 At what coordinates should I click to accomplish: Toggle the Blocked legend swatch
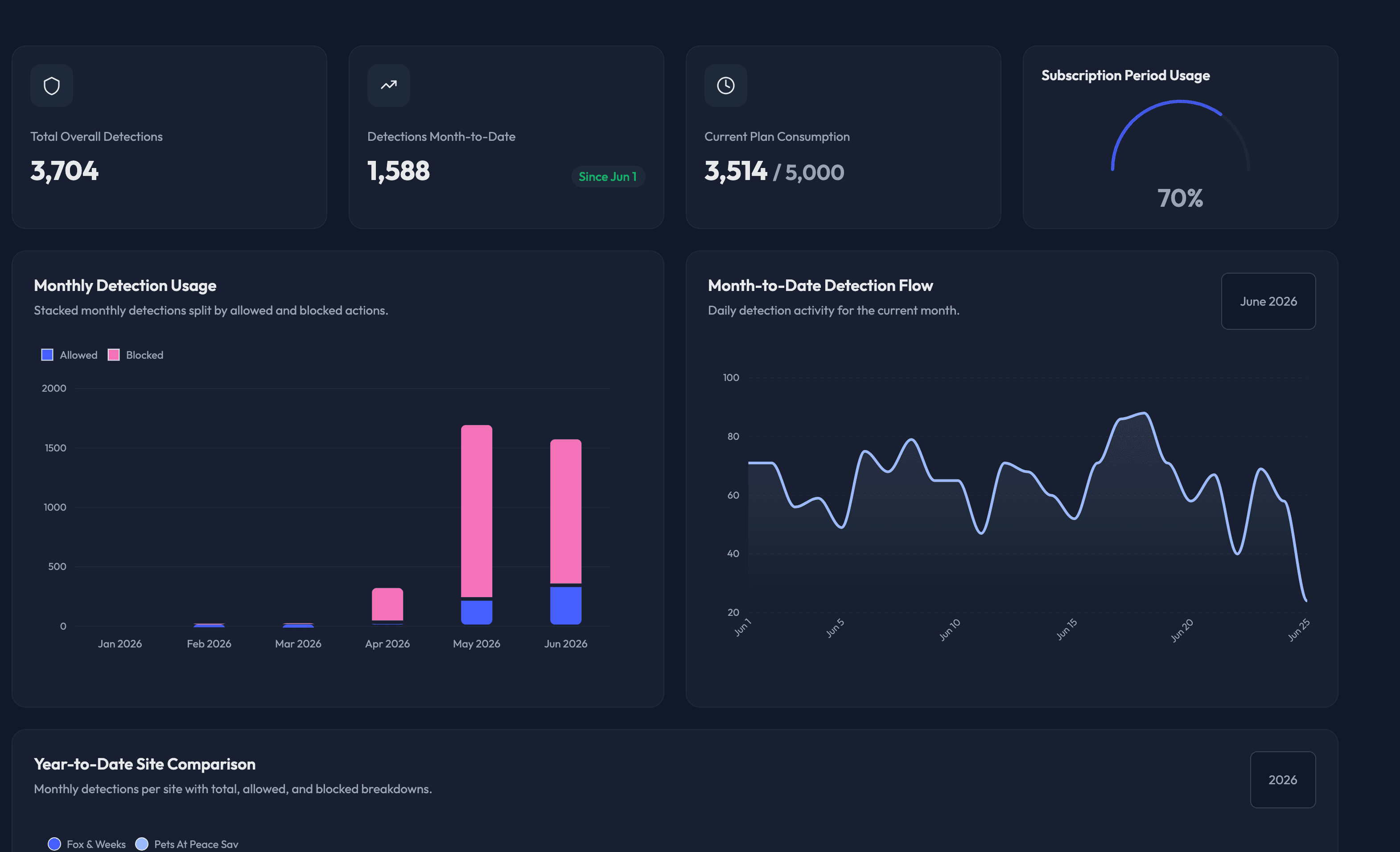coord(114,355)
